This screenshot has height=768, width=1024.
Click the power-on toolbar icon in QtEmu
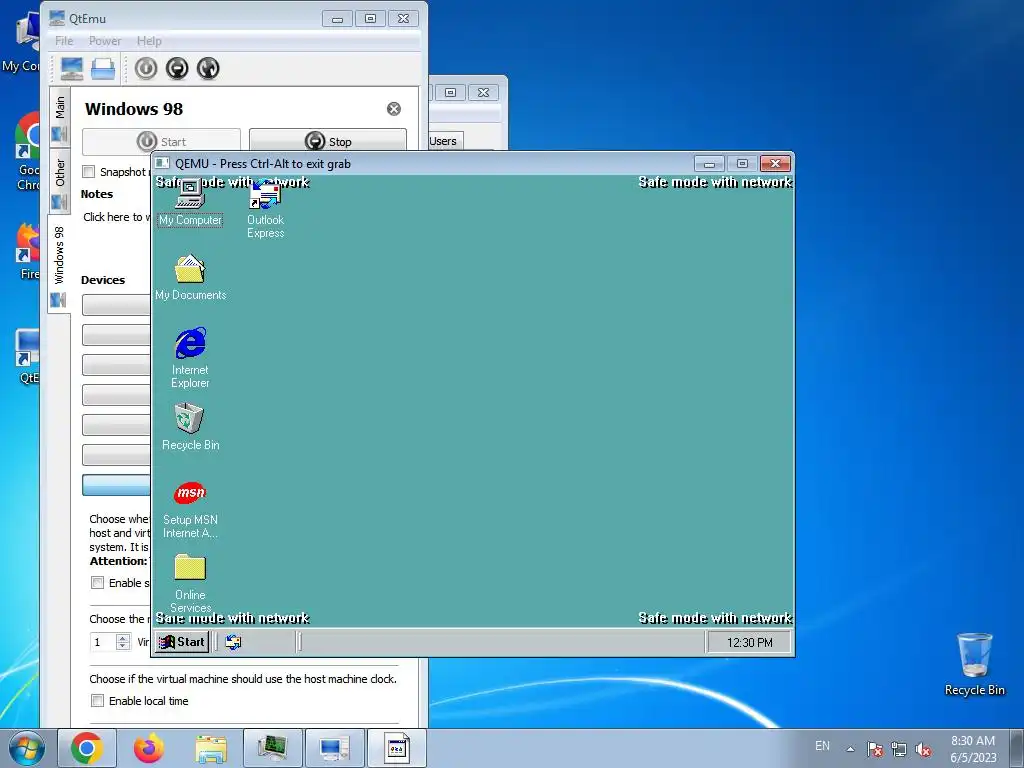(x=146, y=69)
